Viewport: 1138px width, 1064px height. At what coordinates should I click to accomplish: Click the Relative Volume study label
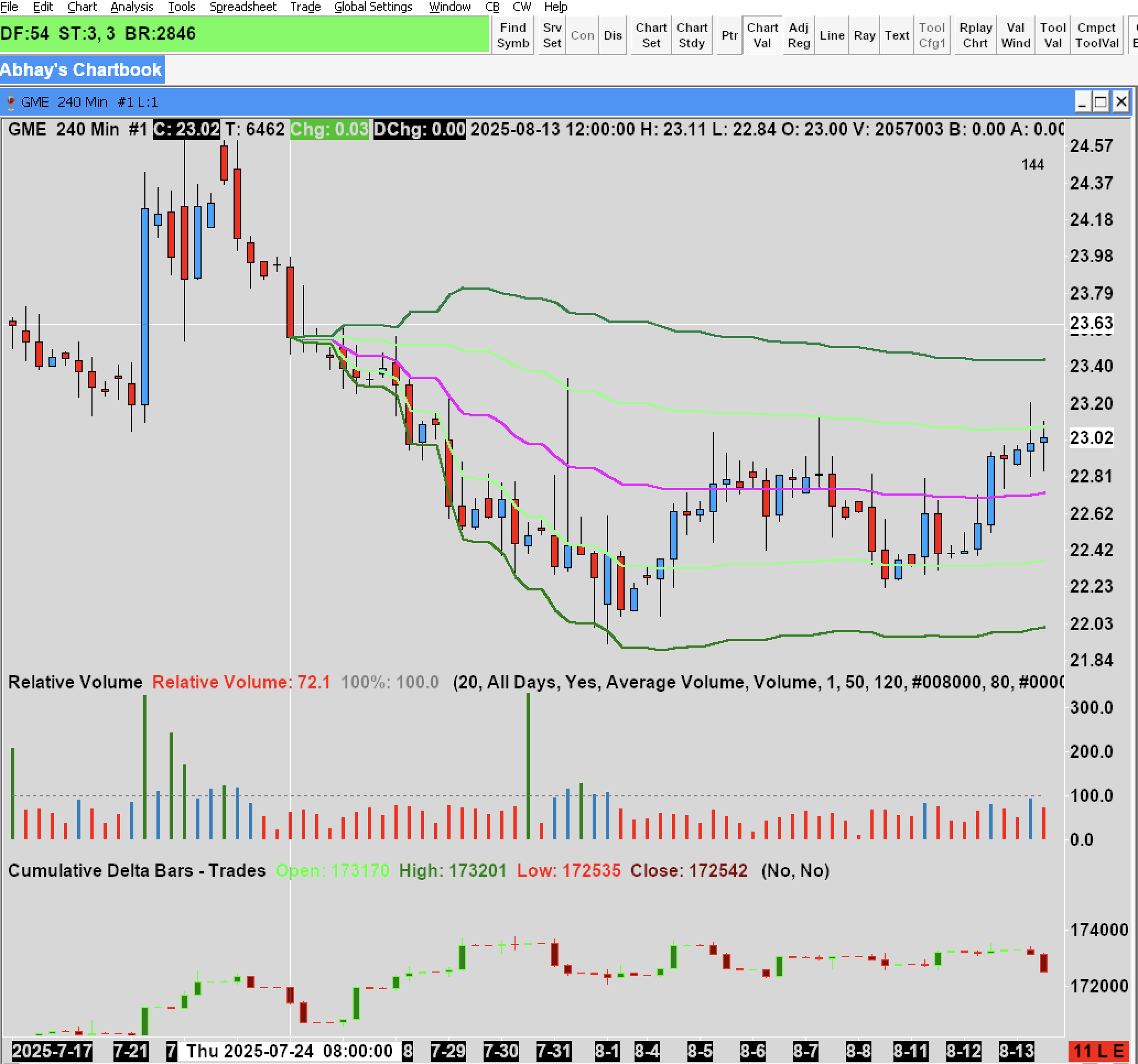pyautogui.click(x=75, y=682)
